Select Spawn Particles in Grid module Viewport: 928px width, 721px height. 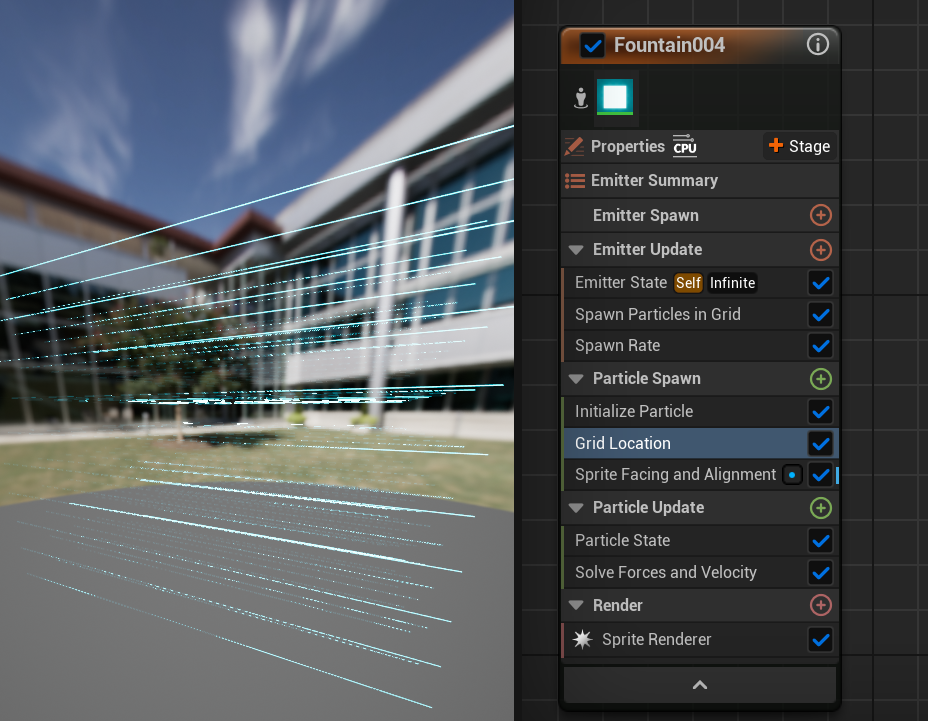click(700, 314)
